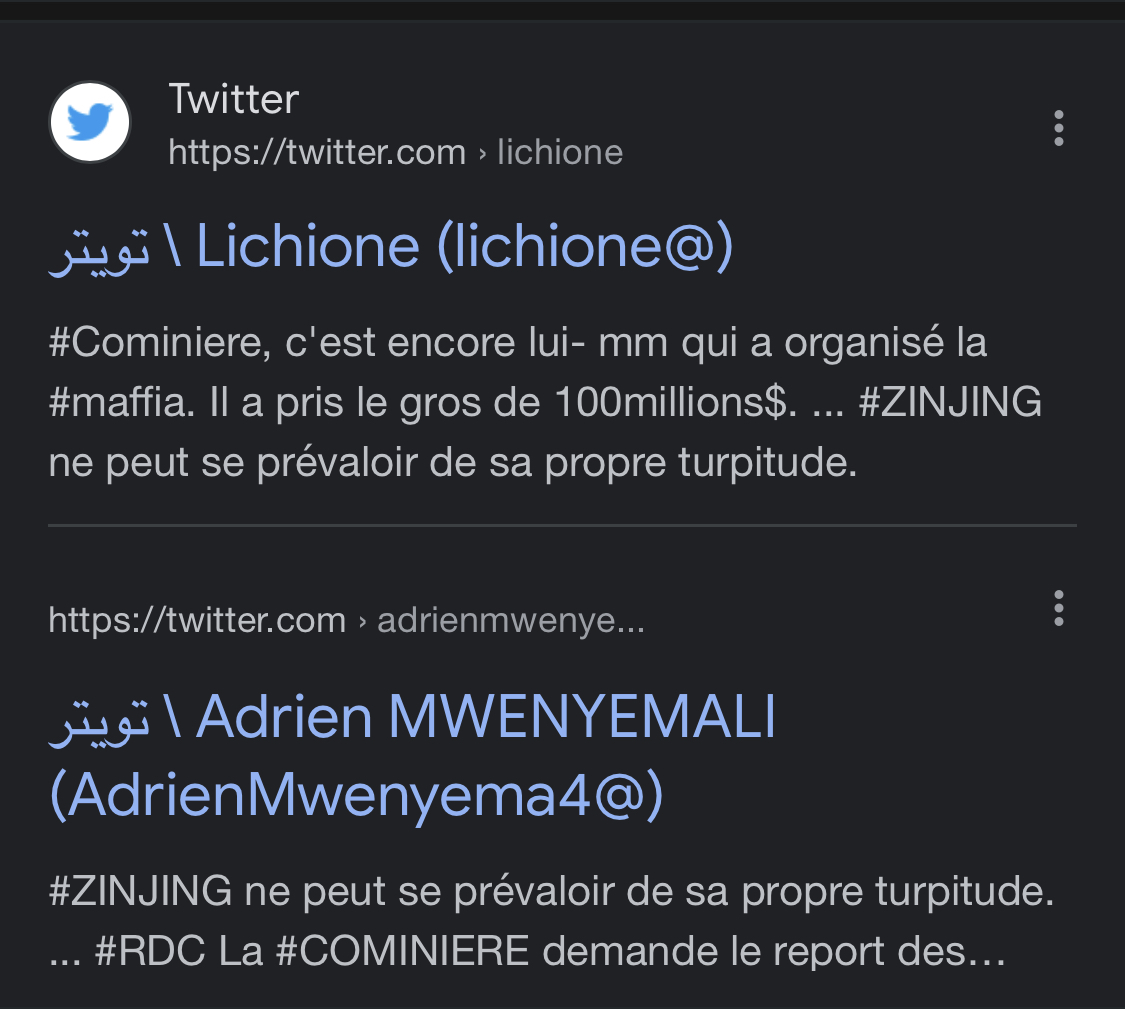The width and height of the screenshot is (1125, 1009).
Task: Click the #maffia hashtag text
Action: point(122,402)
